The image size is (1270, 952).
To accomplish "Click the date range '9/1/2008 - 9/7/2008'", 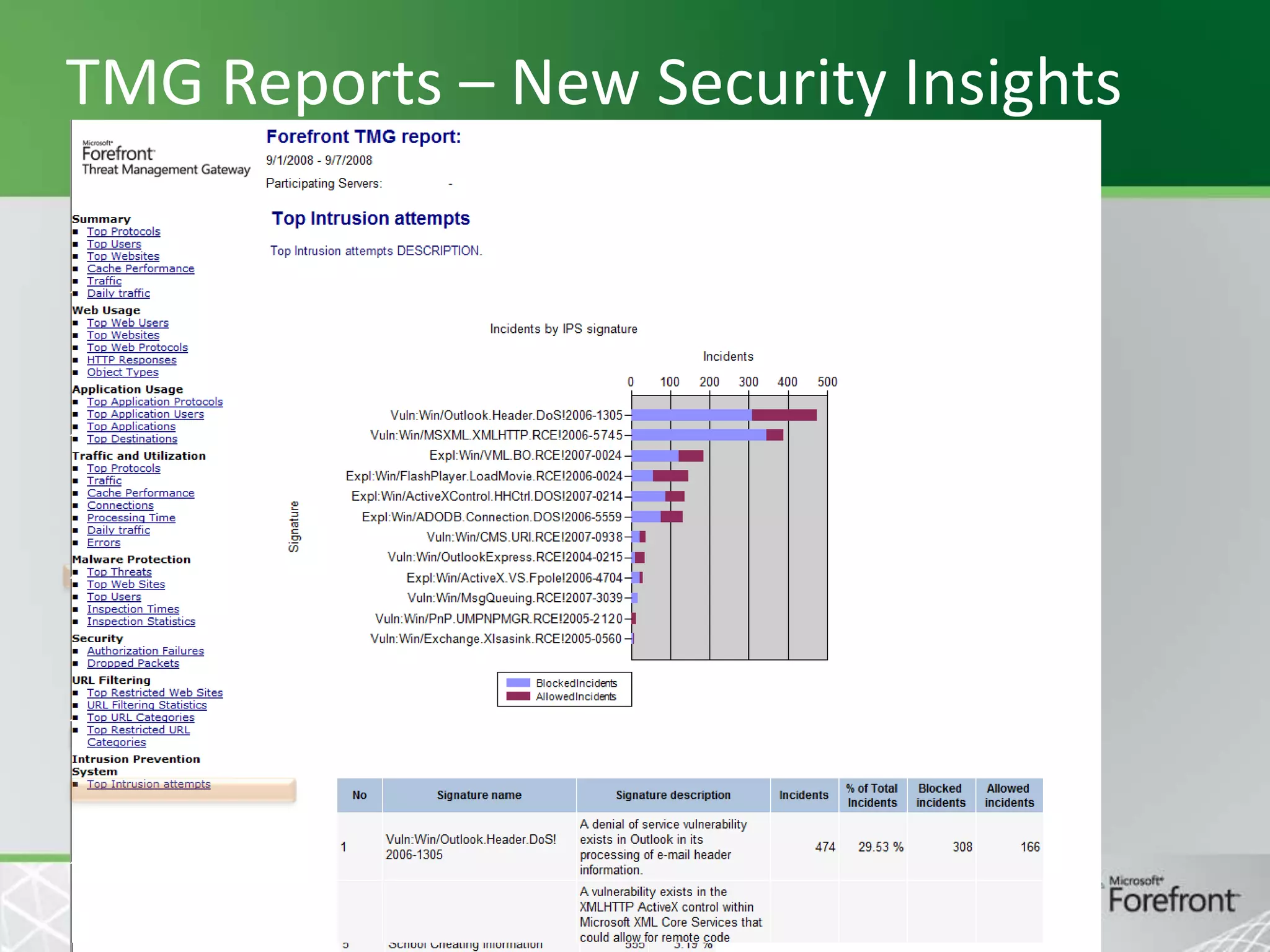I will tap(319, 161).
